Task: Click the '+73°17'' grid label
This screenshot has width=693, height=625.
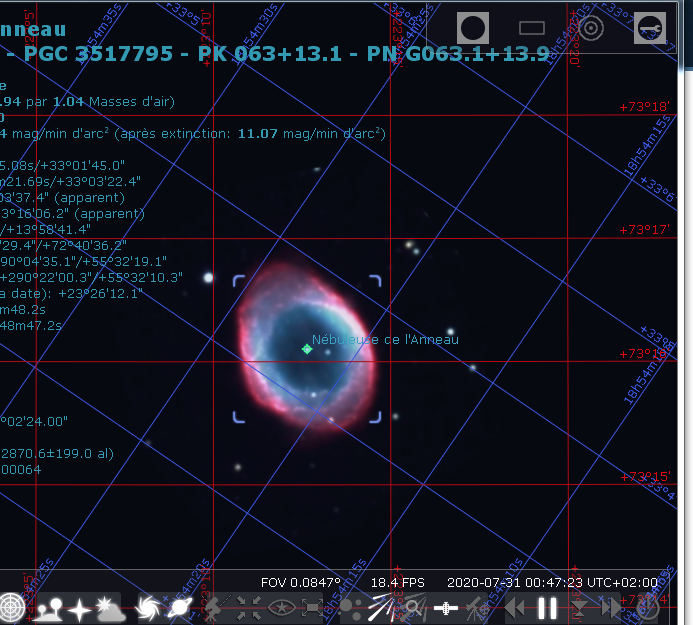Action: (x=644, y=230)
